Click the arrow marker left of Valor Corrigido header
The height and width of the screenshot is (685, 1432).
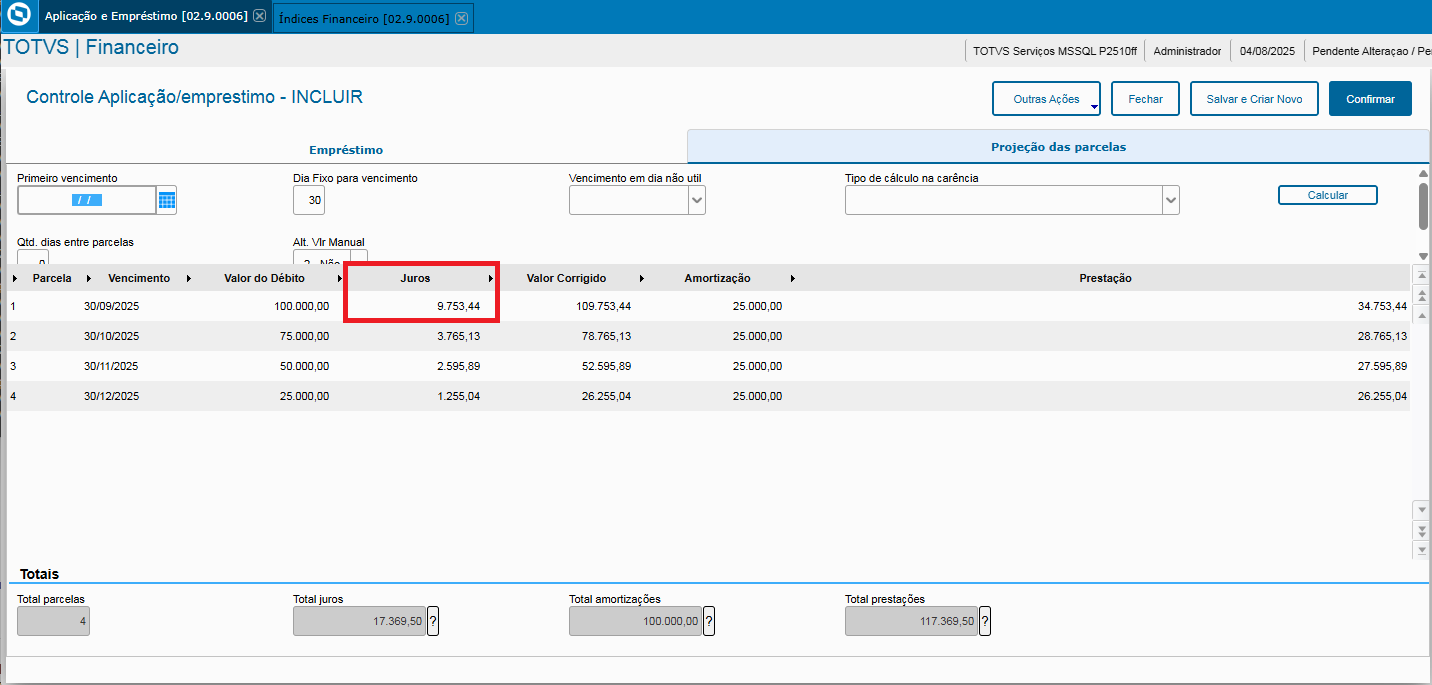coord(491,278)
